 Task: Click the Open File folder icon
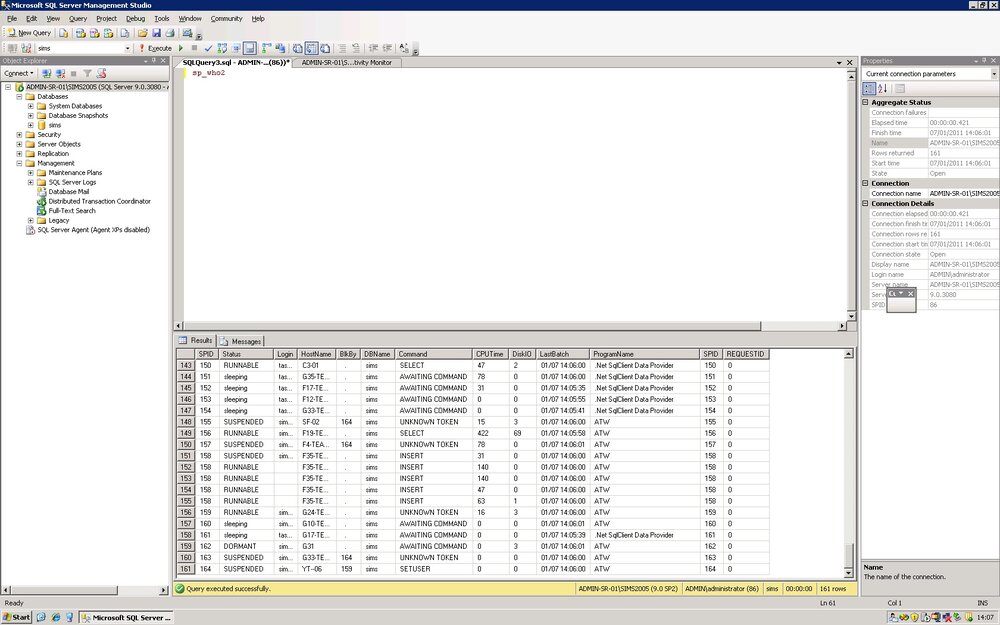(x=142, y=33)
